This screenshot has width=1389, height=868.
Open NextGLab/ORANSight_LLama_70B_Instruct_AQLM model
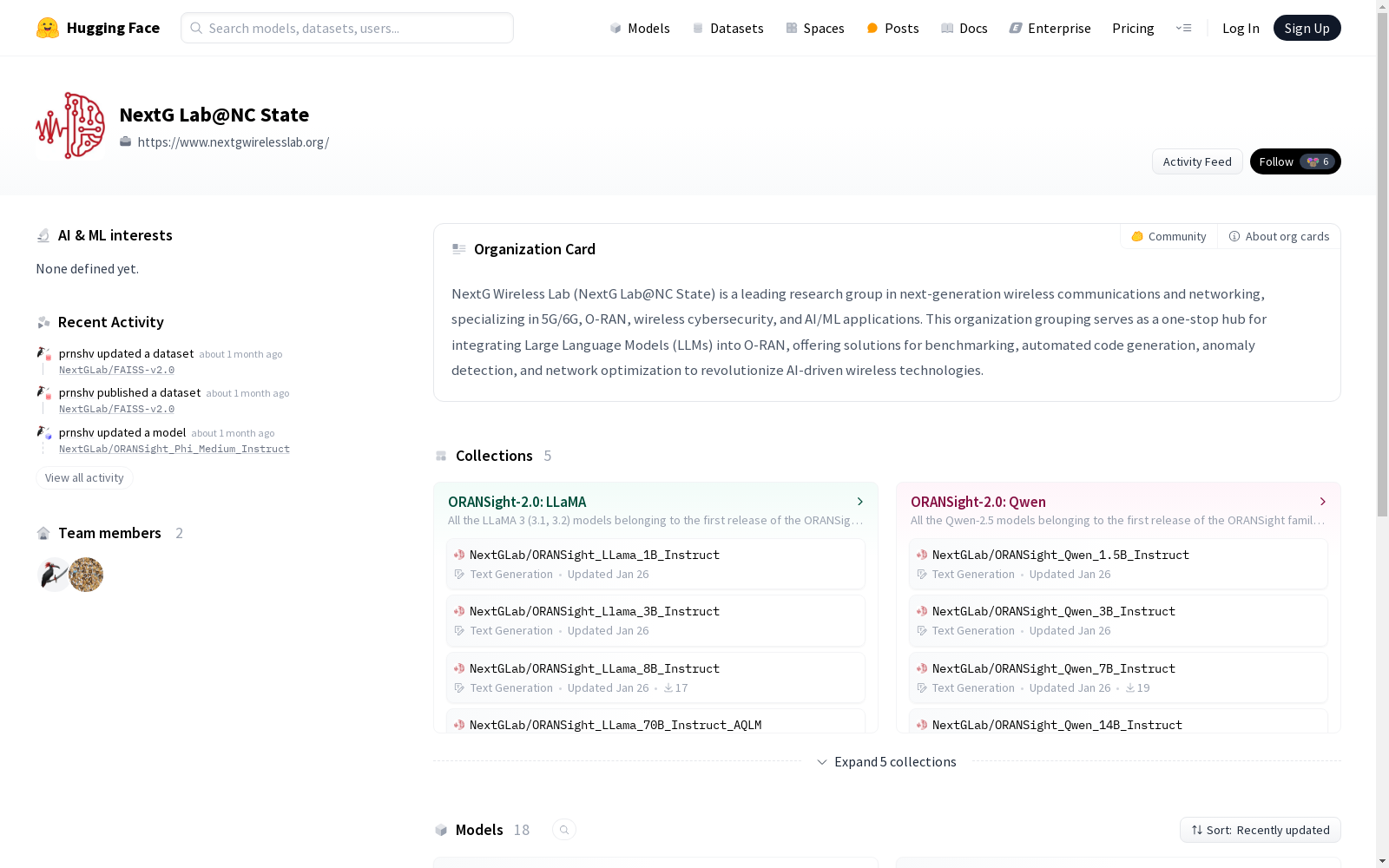[x=655, y=721]
